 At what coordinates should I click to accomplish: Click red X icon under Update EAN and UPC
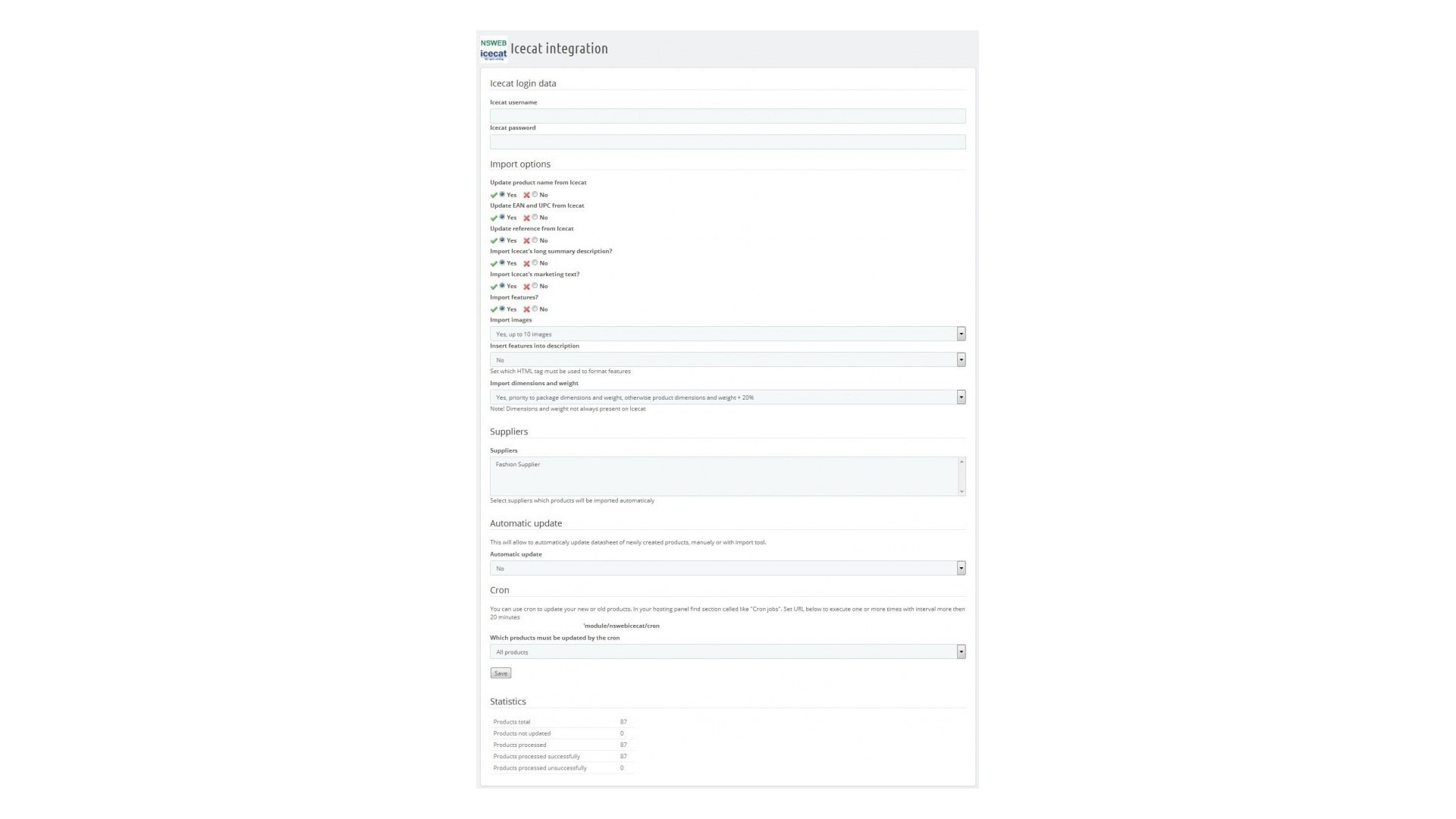coord(526,218)
